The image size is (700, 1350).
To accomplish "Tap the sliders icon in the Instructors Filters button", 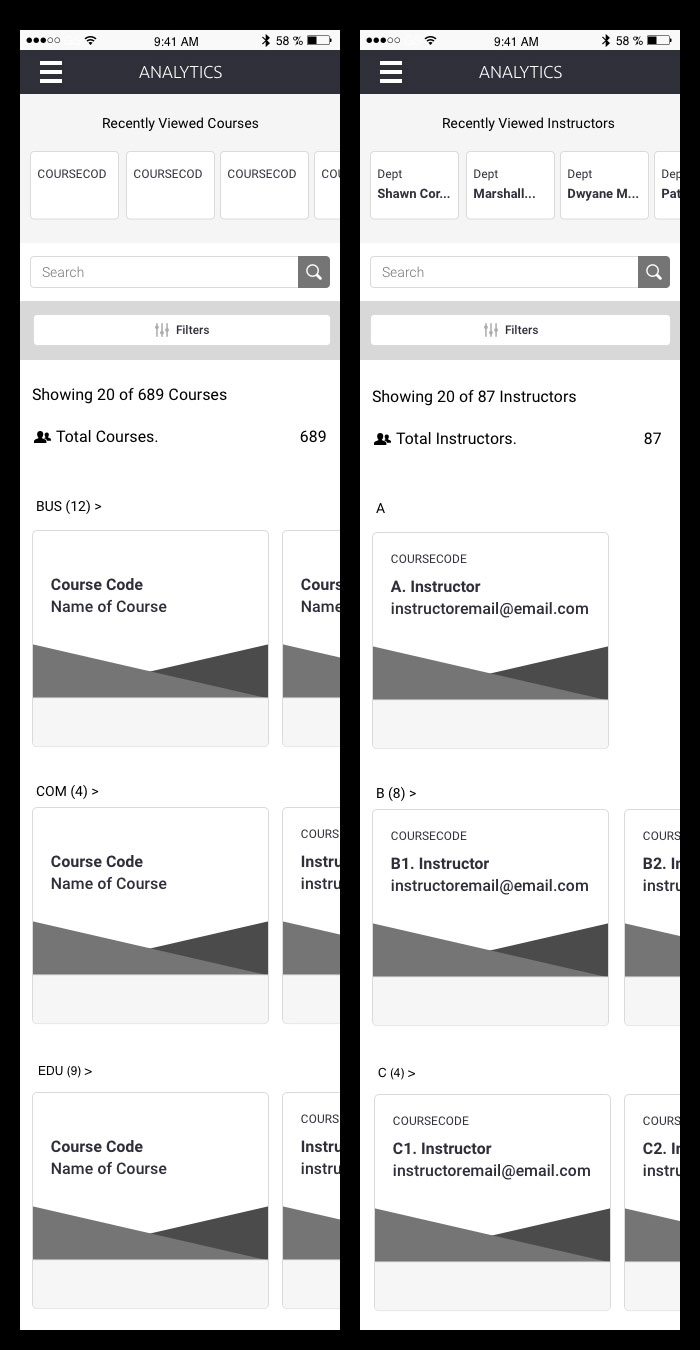I will (x=491, y=330).
